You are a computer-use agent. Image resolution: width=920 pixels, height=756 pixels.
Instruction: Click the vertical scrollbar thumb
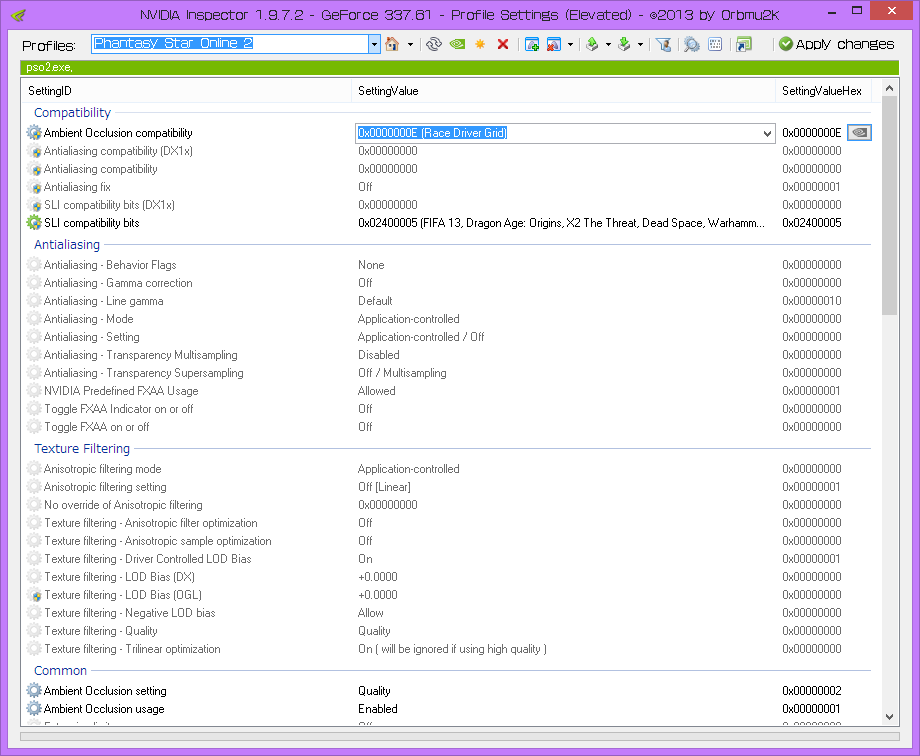[889, 205]
